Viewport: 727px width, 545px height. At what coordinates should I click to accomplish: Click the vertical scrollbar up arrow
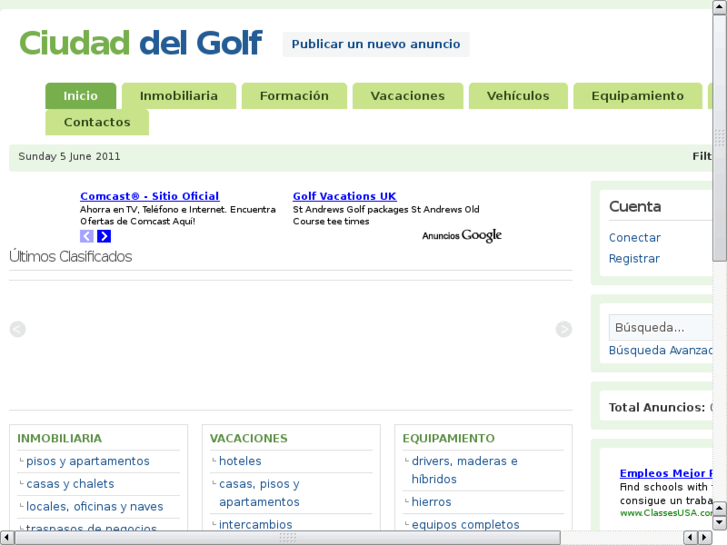pos(720,8)
